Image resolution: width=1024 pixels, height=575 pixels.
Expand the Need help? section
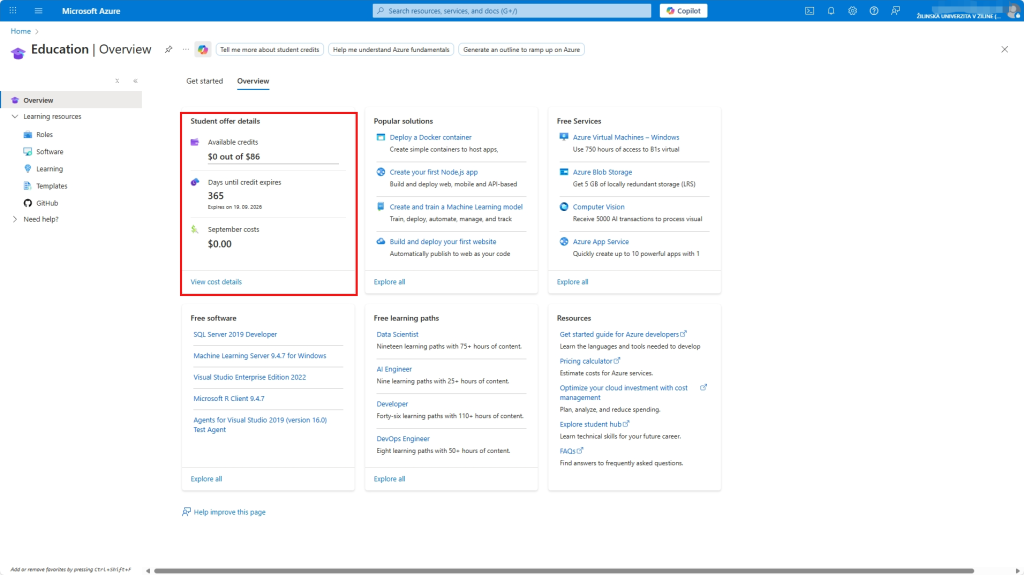[x=14, y=220]
